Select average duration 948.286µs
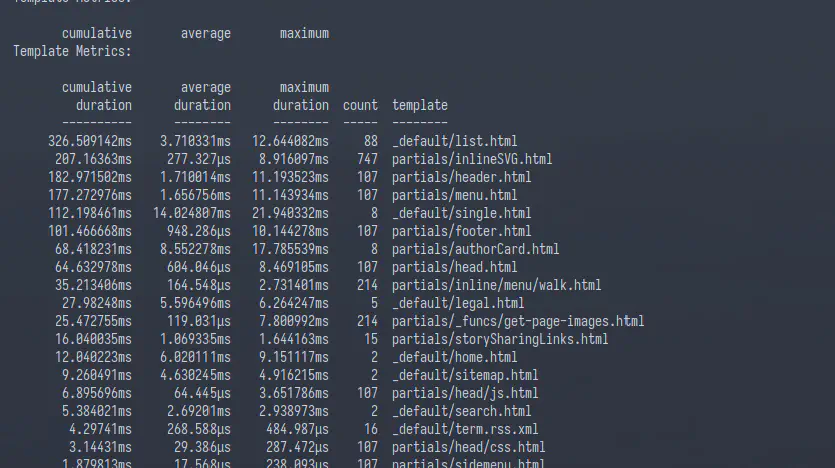The height and width of the screenshot is (468, 835). (199, 232)
